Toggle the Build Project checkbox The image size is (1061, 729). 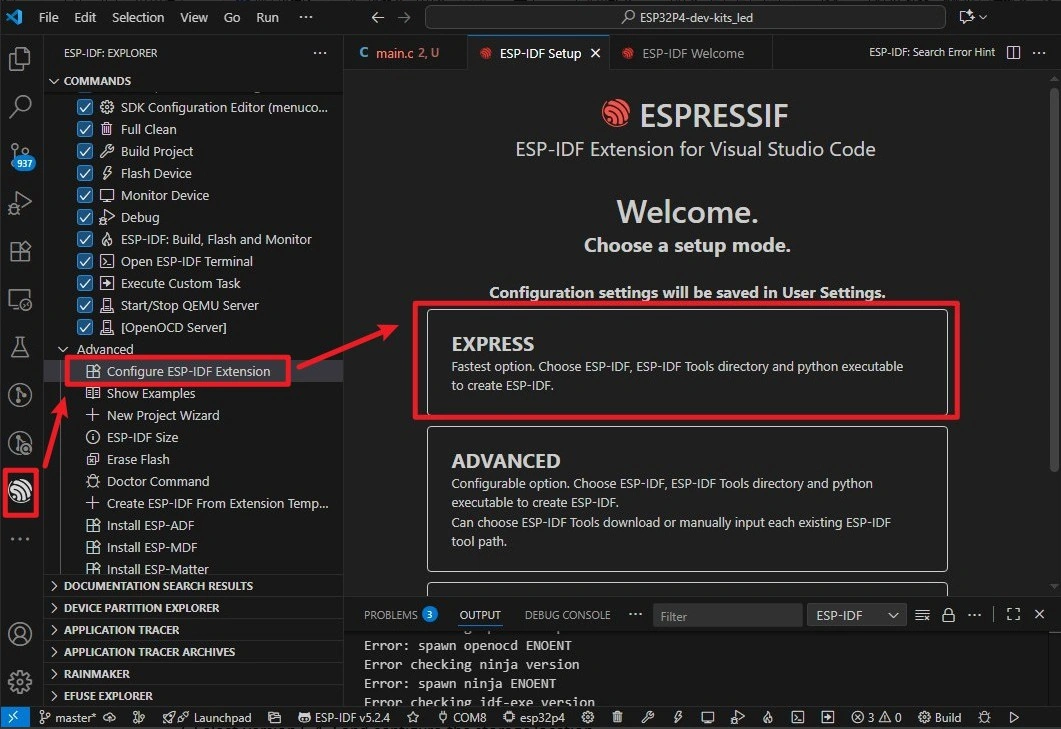point(85,151)
